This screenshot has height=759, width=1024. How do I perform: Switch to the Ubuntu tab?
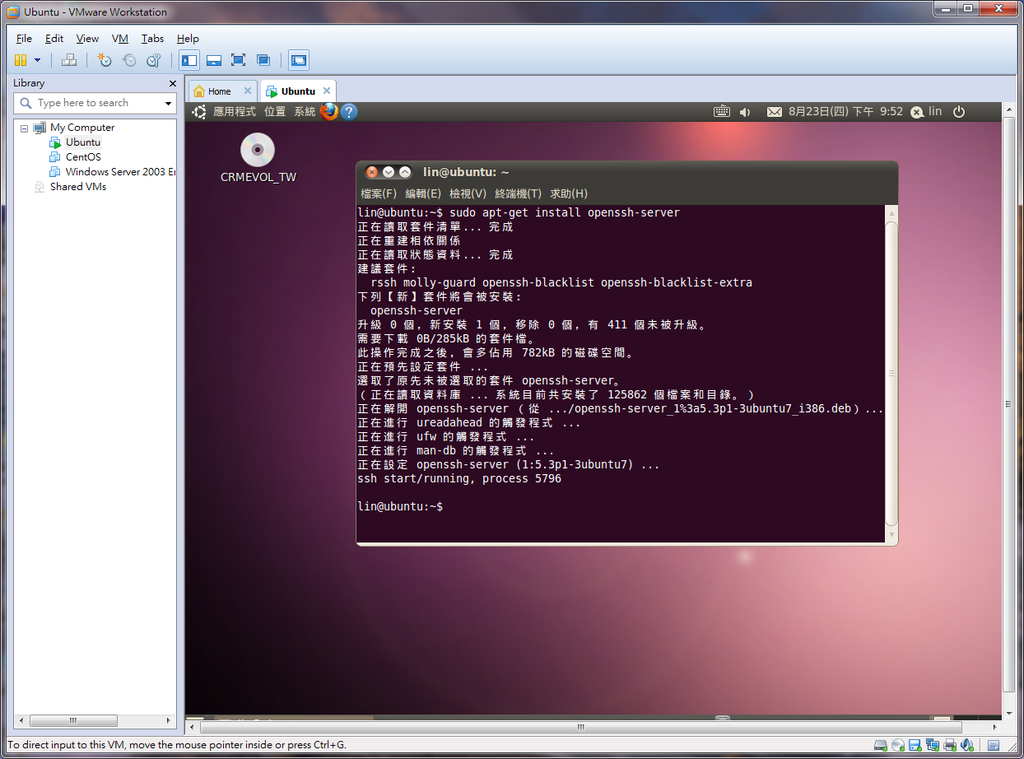pos(298,91)
